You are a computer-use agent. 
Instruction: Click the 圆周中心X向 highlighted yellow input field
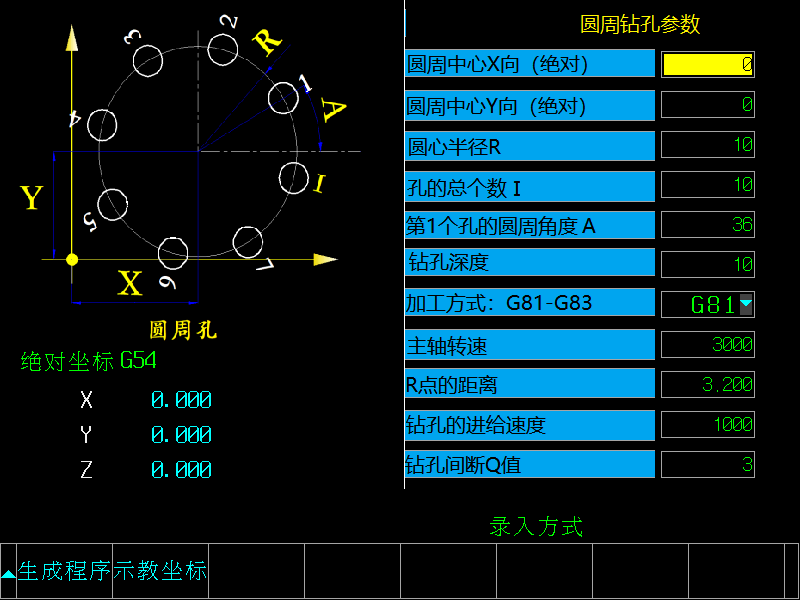click(707, 64)
